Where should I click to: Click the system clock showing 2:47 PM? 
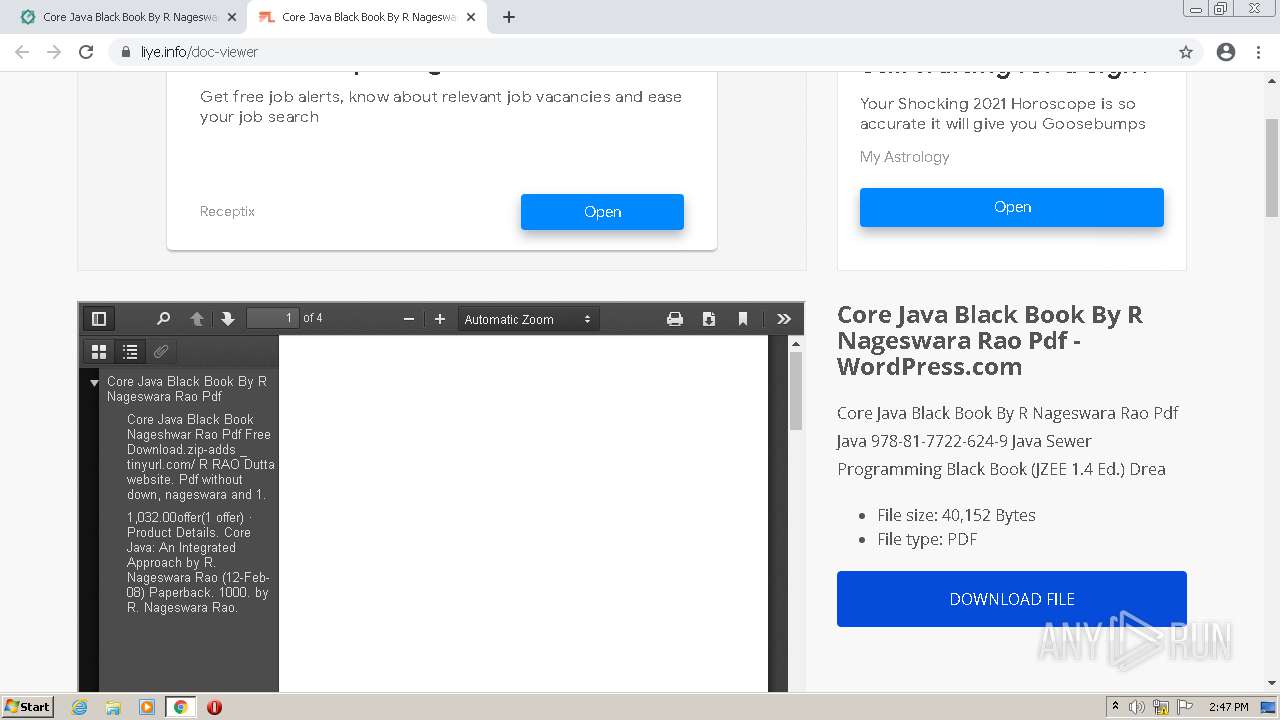[1228, 707]
